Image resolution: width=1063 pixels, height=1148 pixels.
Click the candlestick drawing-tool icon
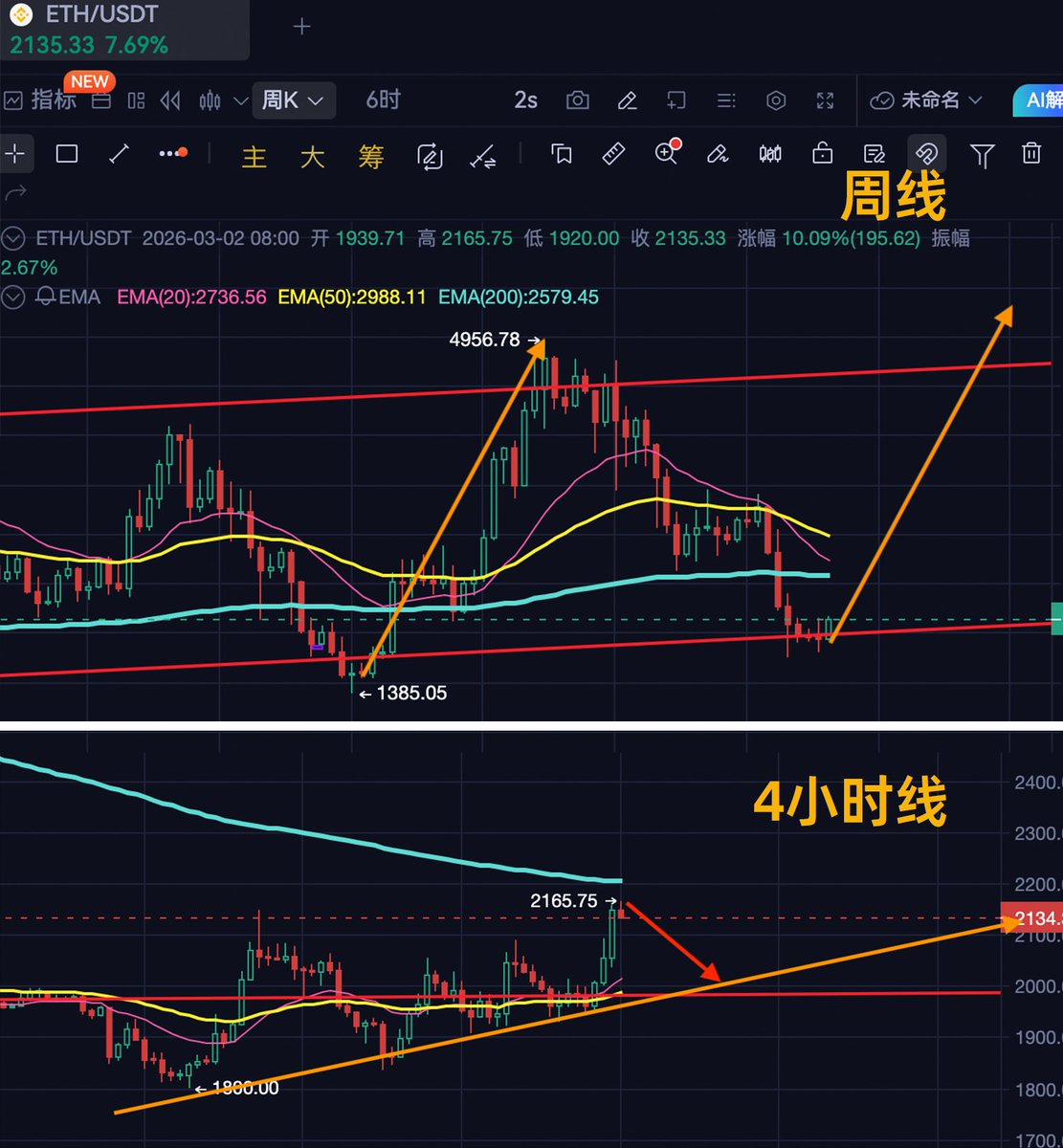(x=770, y=153)
